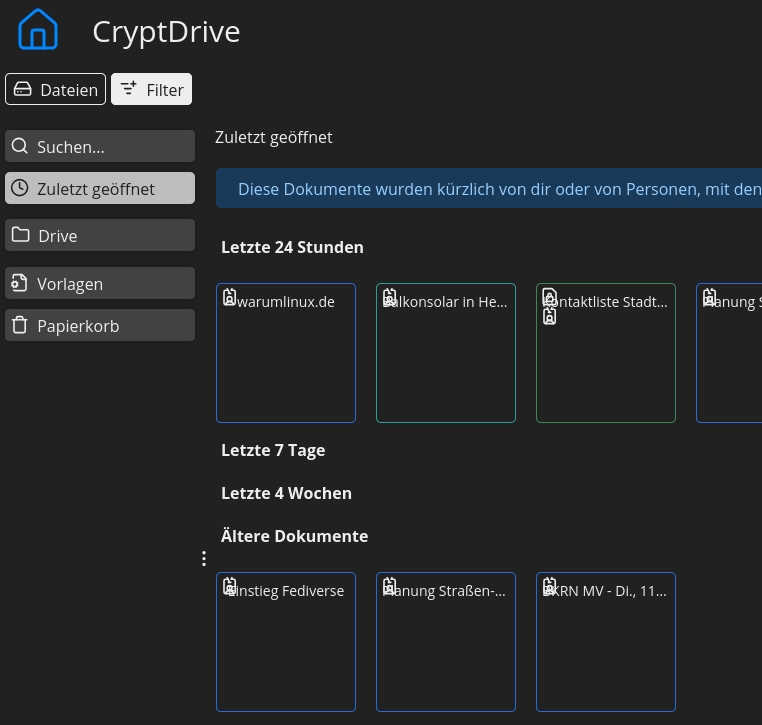
Task: Open the Filter options
Action: tap(151, 90)
